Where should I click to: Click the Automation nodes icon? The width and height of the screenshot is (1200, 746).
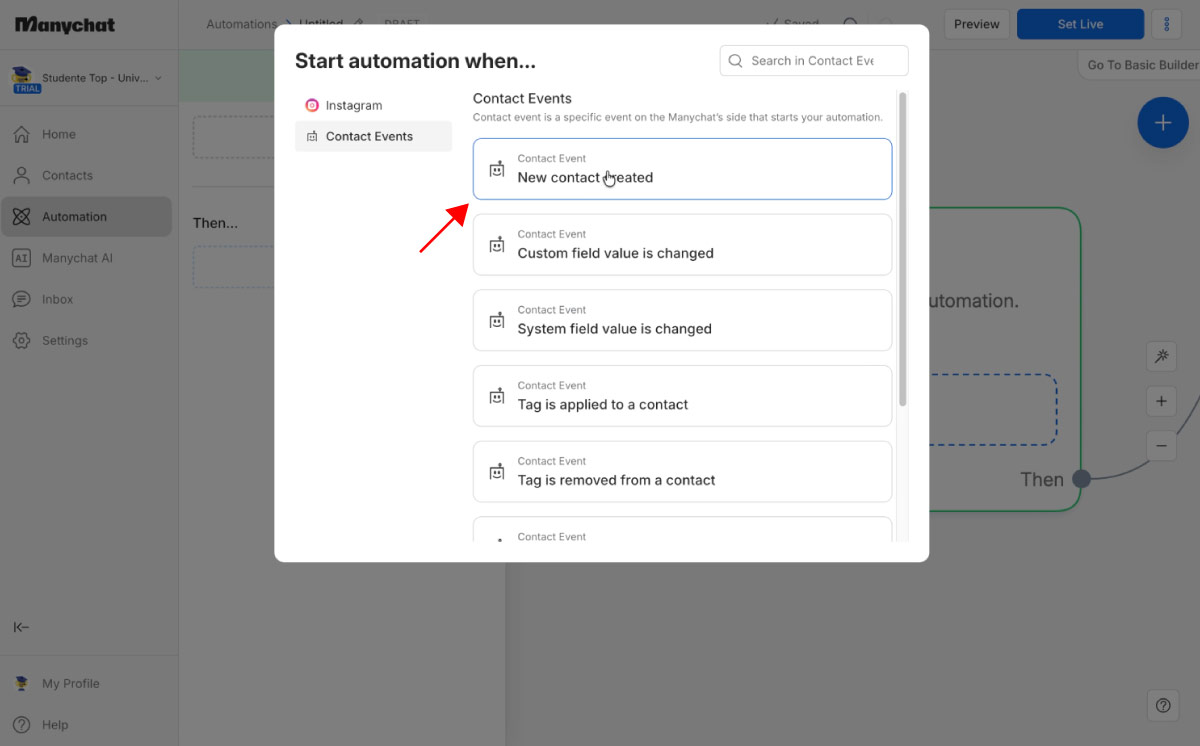21,216
